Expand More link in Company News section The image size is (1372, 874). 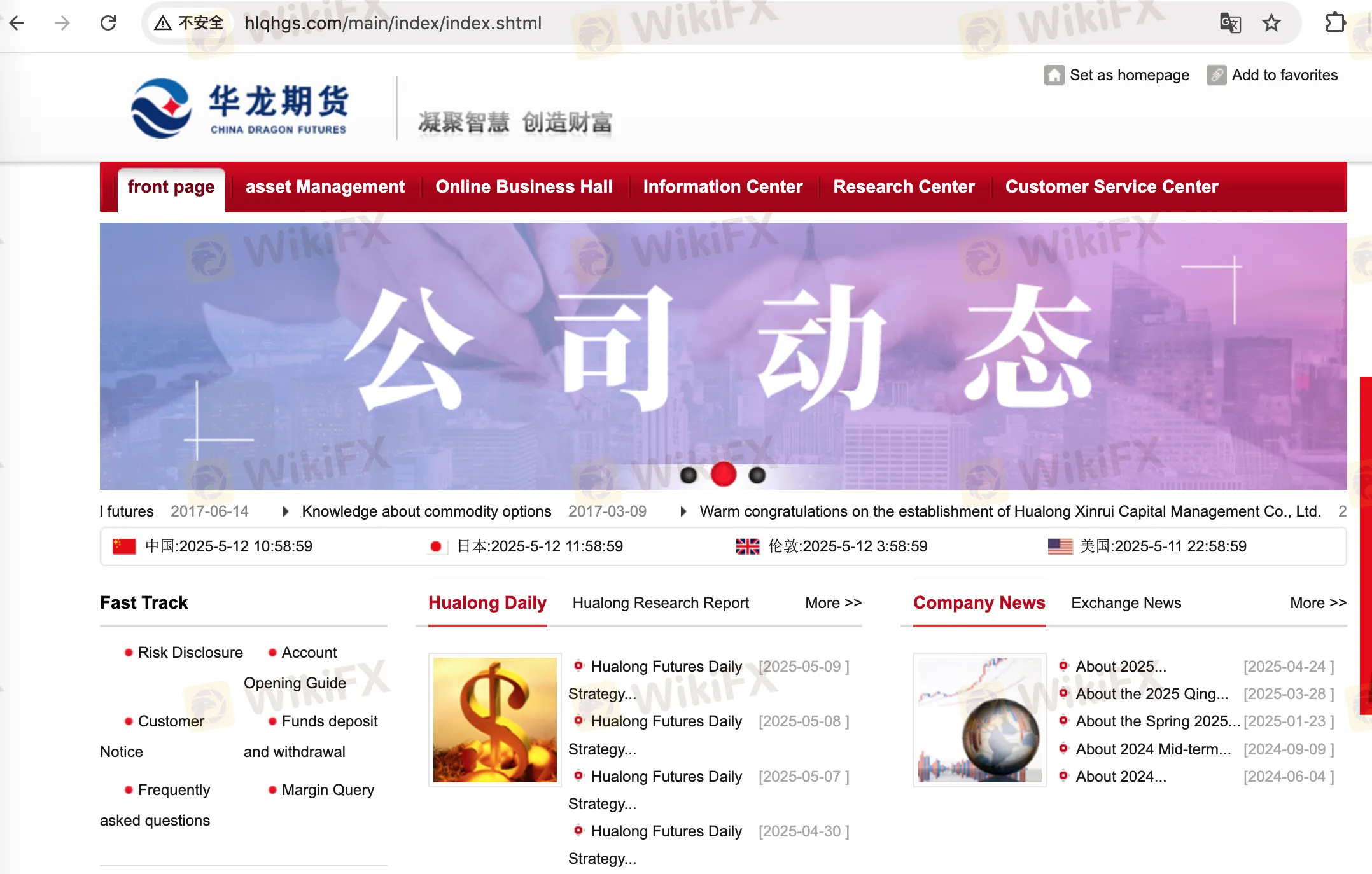1318,602
